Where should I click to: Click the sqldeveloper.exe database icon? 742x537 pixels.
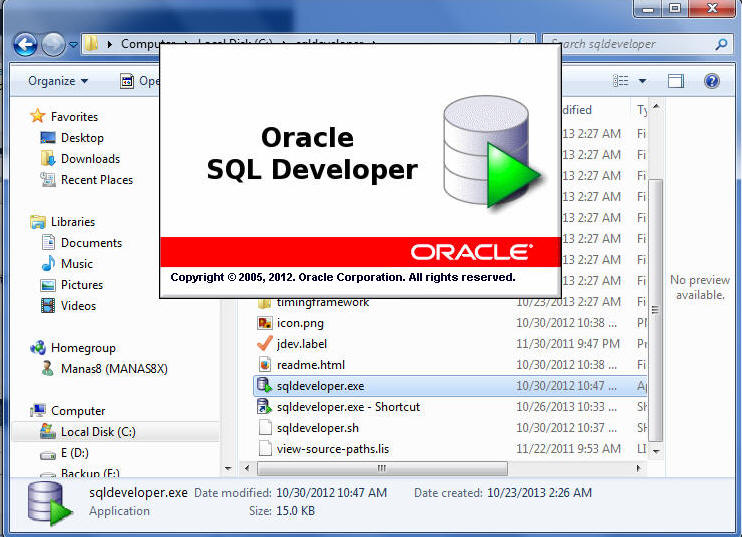click(x=265, y=386)
